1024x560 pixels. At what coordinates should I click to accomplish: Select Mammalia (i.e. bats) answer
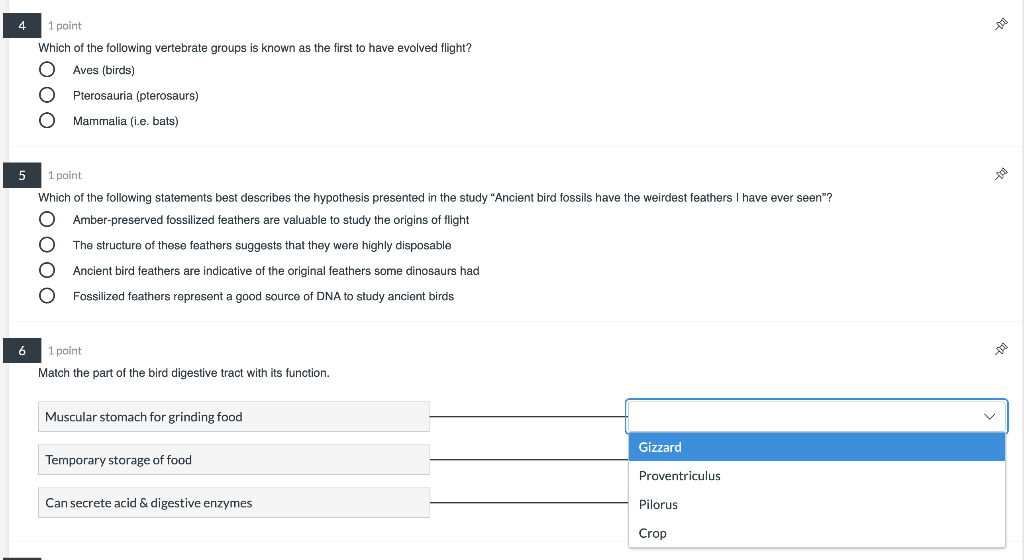pos(47,121)
